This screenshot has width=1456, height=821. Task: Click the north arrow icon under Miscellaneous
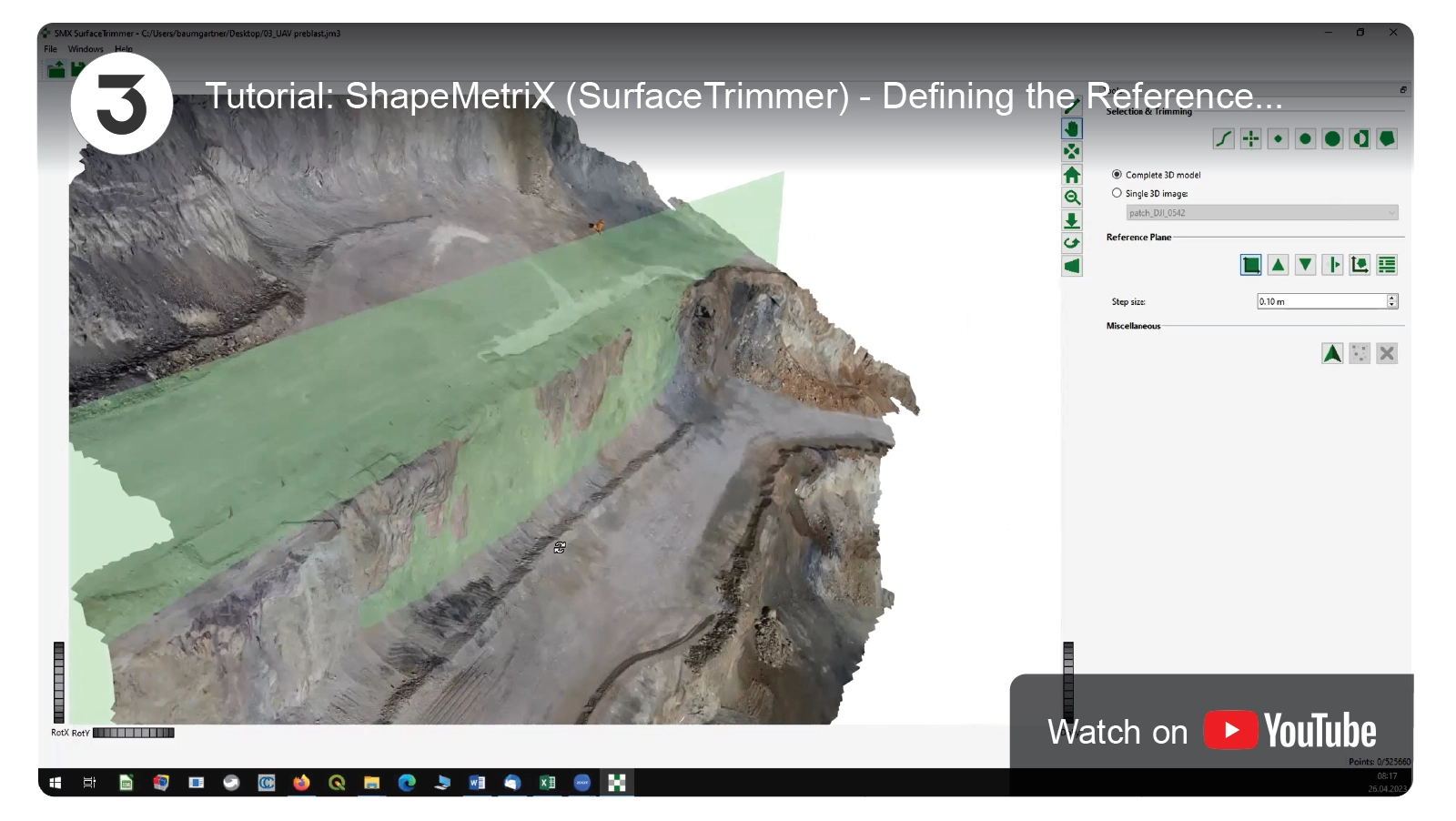click(1332, 353)
